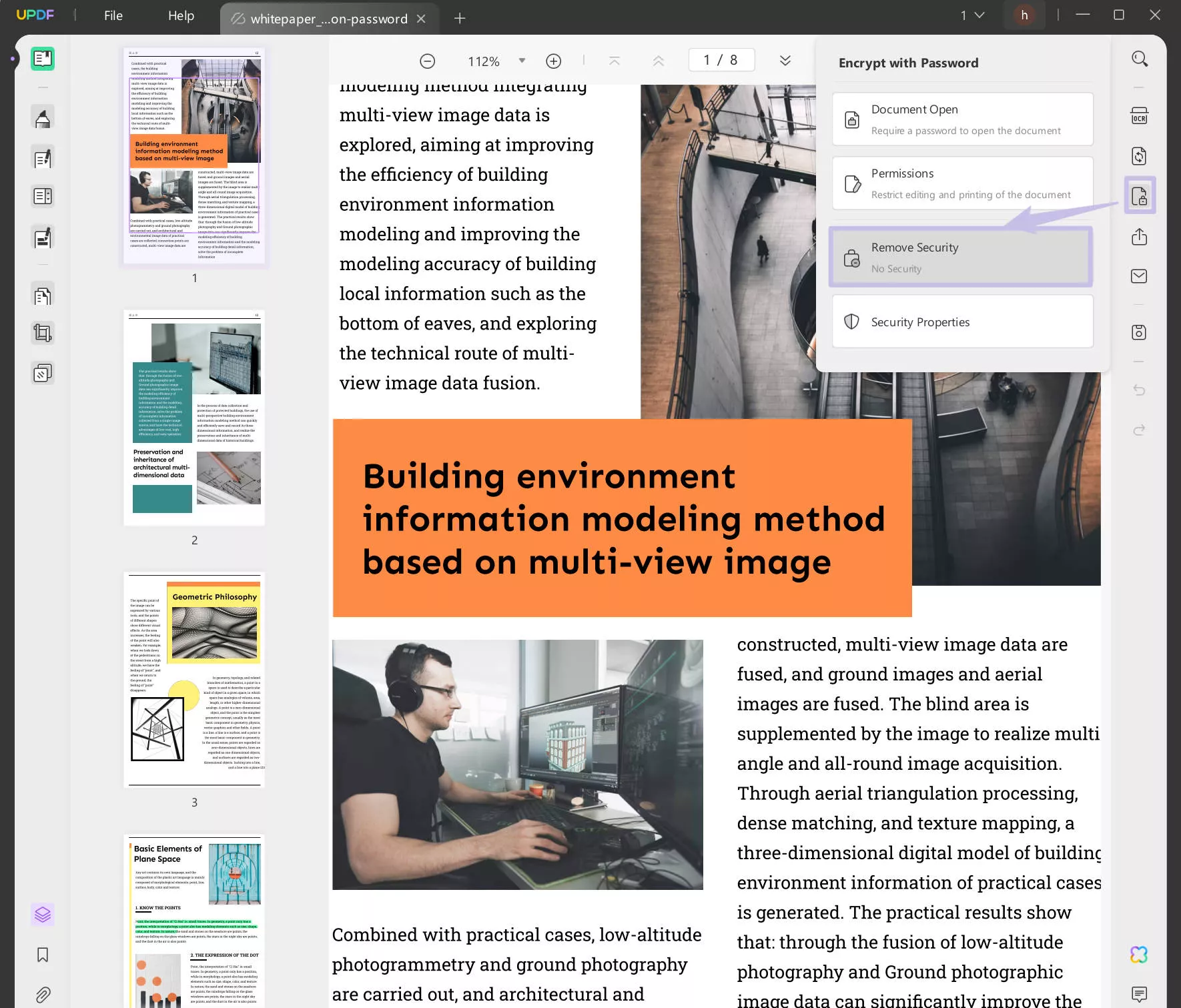
Task: Open the share file icon
Action: click(1139, 237)
